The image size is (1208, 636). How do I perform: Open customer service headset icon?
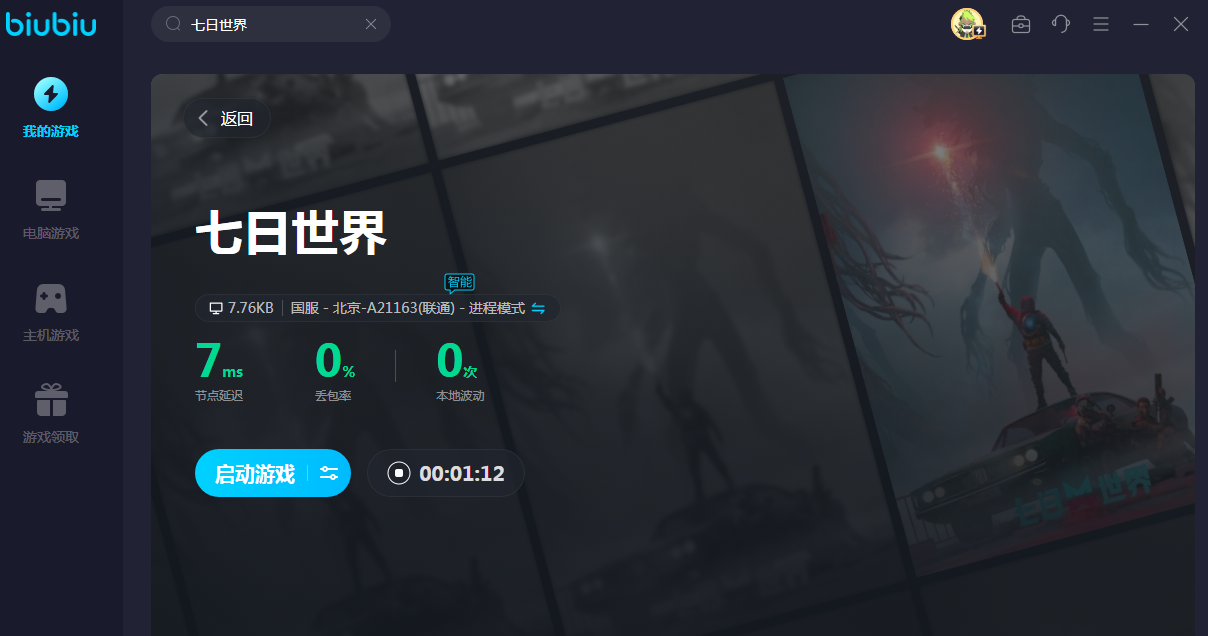1061,24
